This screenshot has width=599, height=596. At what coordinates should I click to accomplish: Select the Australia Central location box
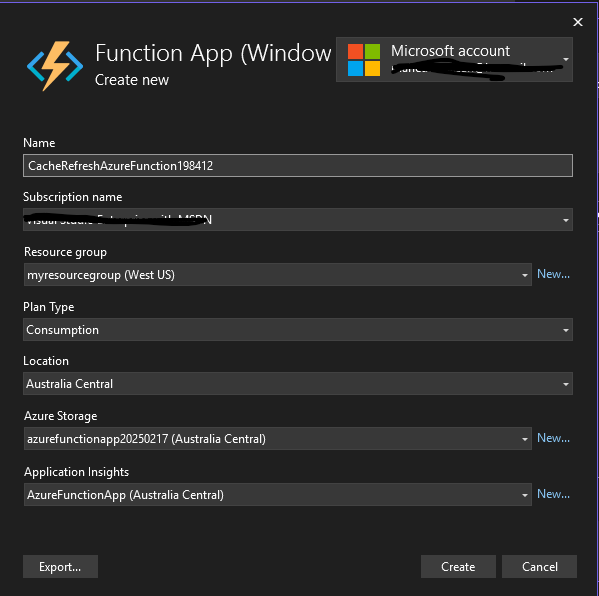tap(298, 384)
